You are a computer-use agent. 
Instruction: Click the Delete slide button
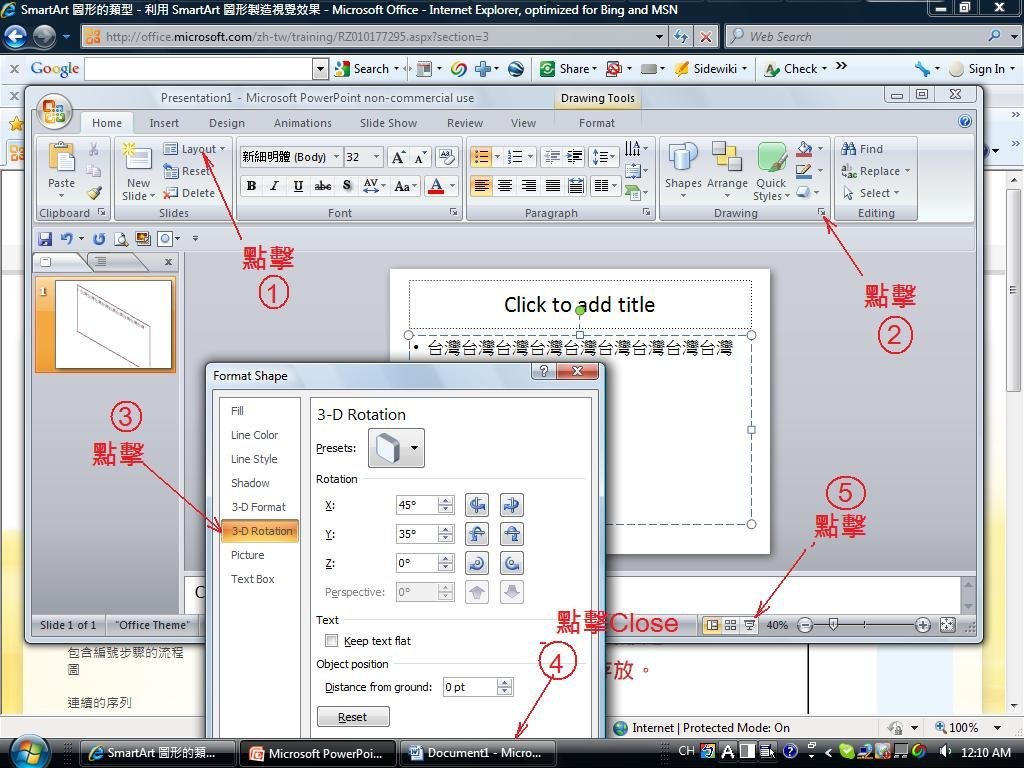[189, 193]
